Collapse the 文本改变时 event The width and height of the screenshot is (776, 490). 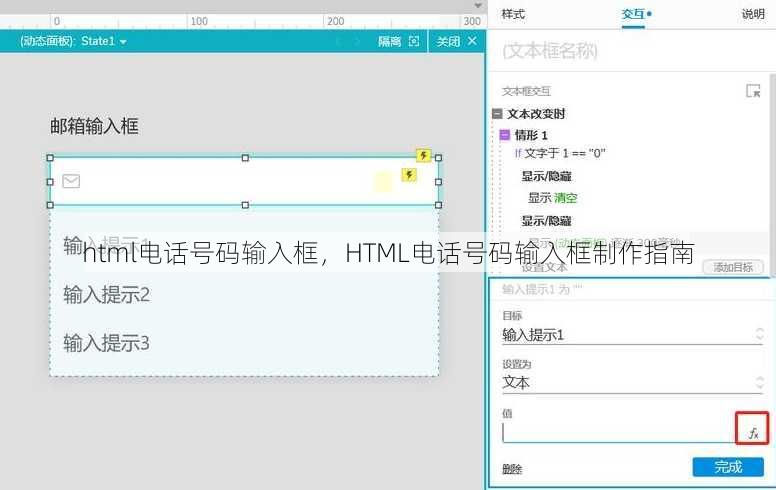coord(497,114)
